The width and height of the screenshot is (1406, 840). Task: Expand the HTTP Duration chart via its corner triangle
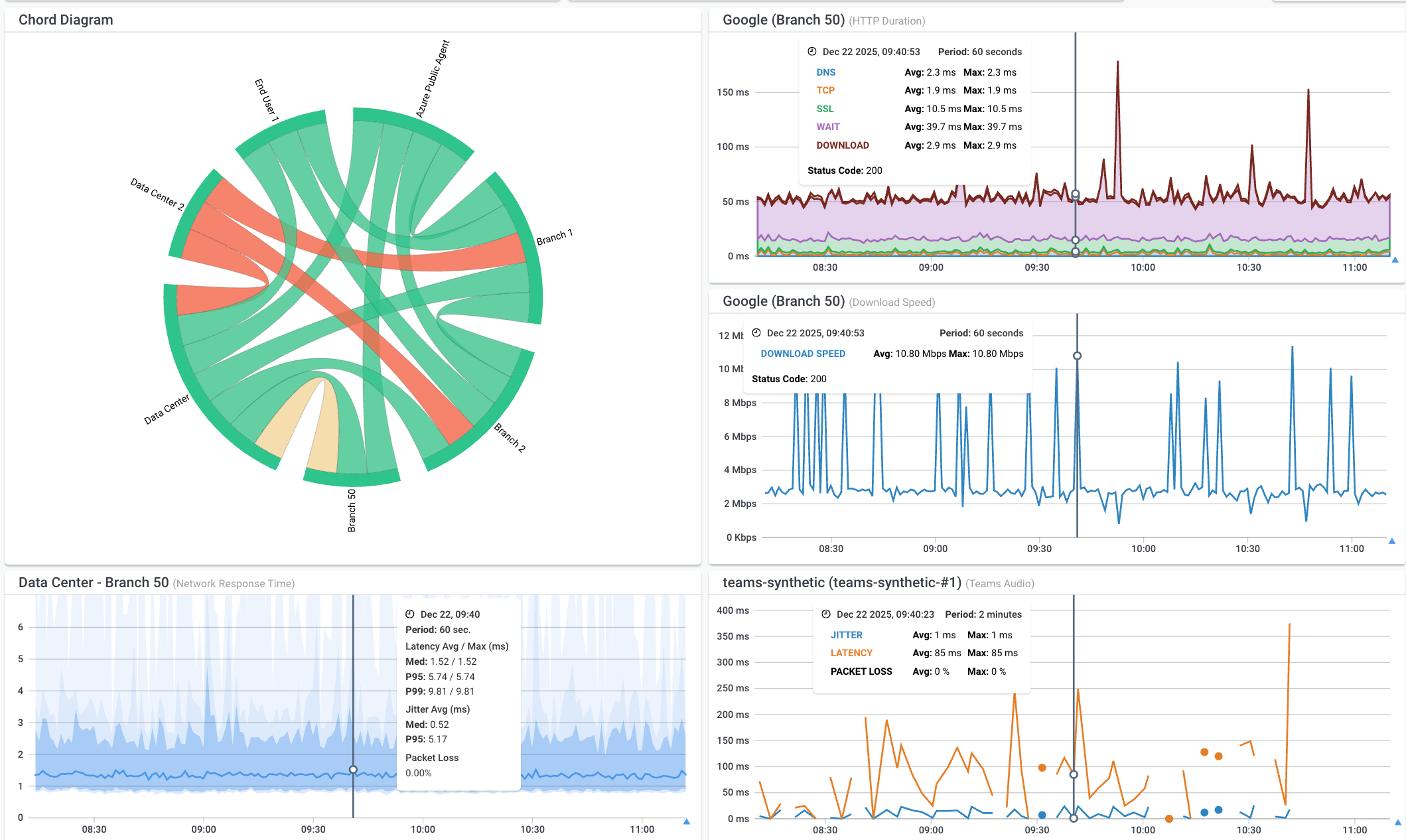1394,260
